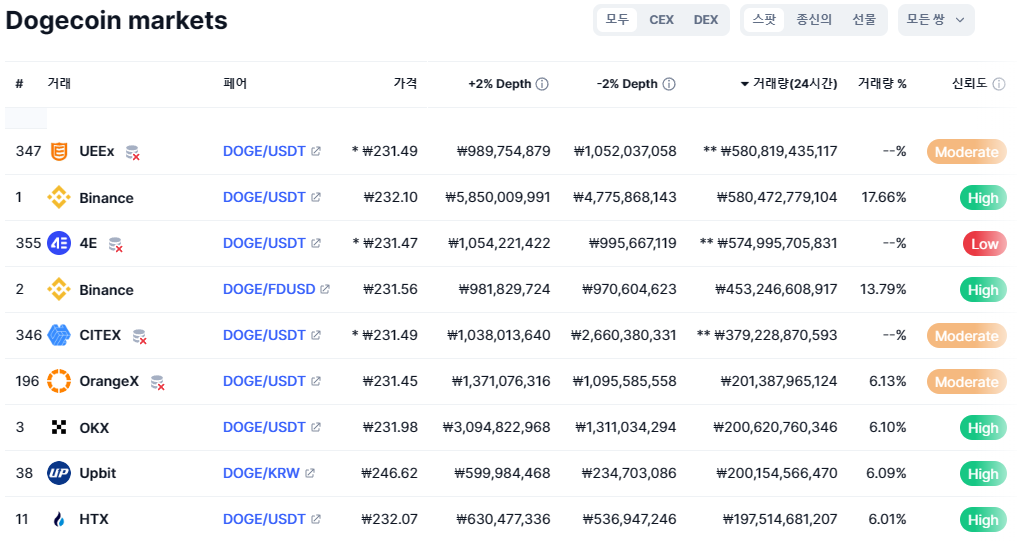Click the Dogecoin markets heading

(117, 20)
